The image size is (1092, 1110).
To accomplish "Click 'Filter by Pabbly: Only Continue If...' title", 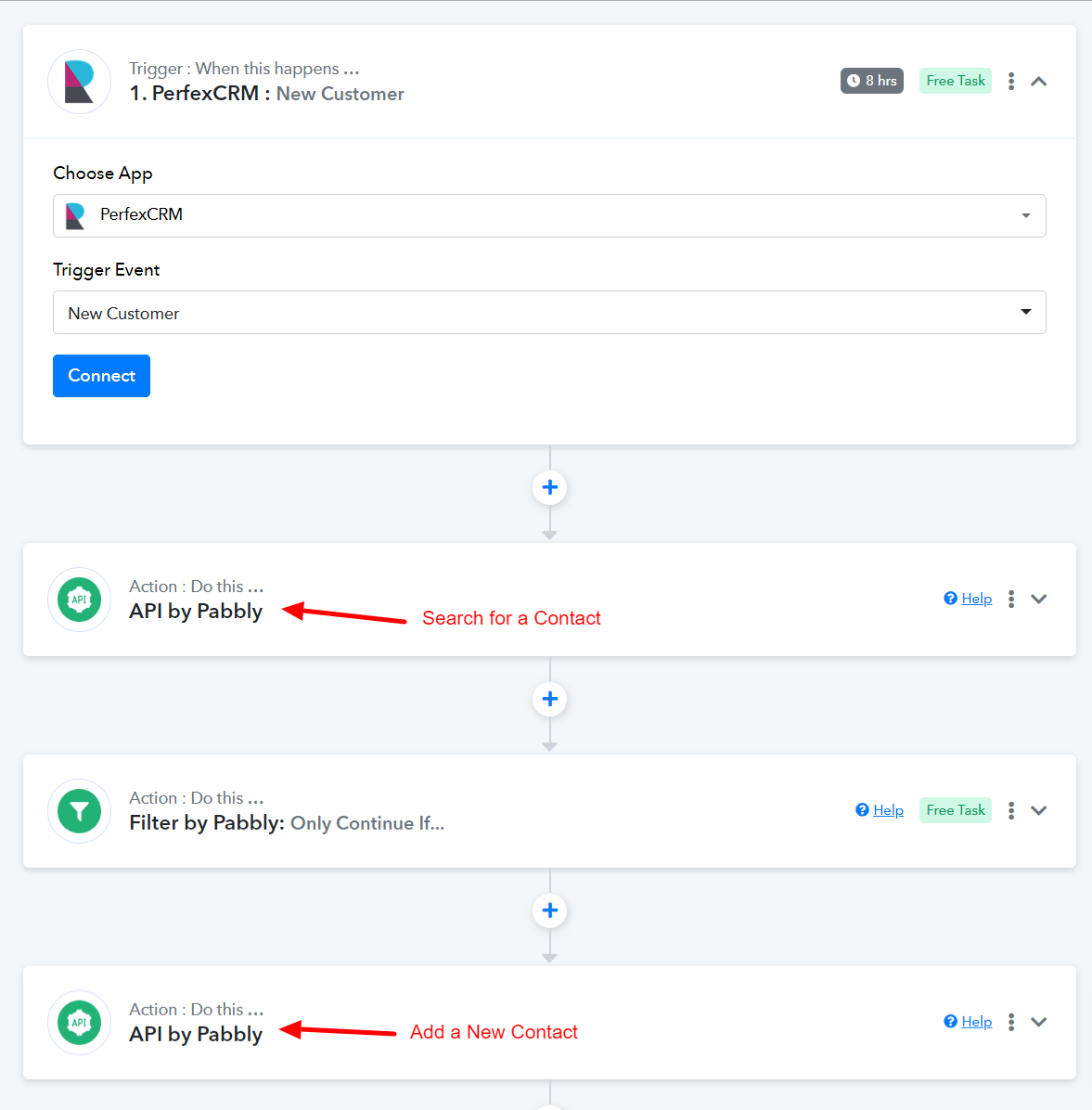I will (x=287, y=823).
